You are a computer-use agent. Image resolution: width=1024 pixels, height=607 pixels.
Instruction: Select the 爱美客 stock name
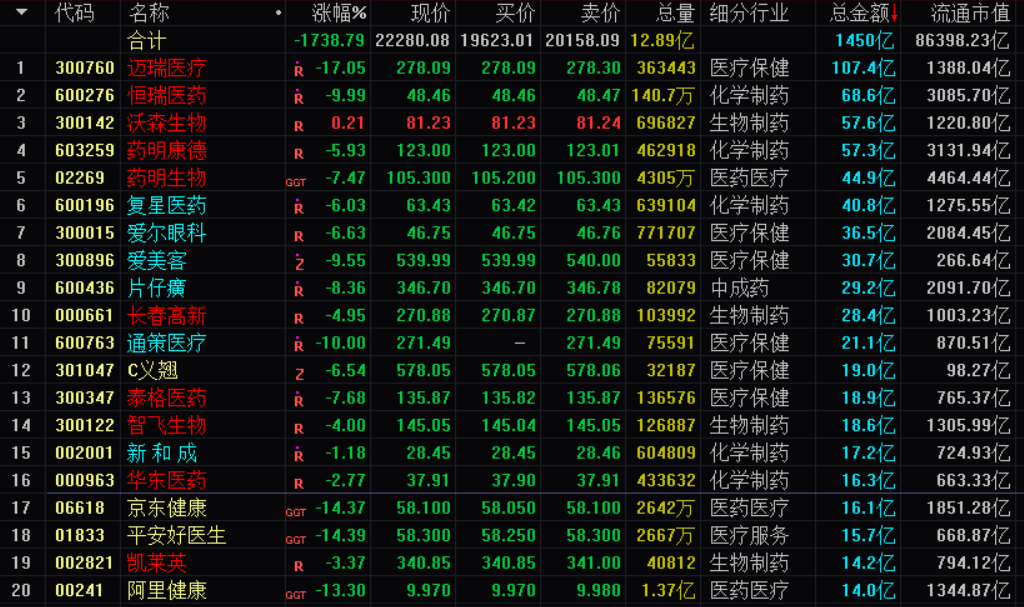point(157,261)
